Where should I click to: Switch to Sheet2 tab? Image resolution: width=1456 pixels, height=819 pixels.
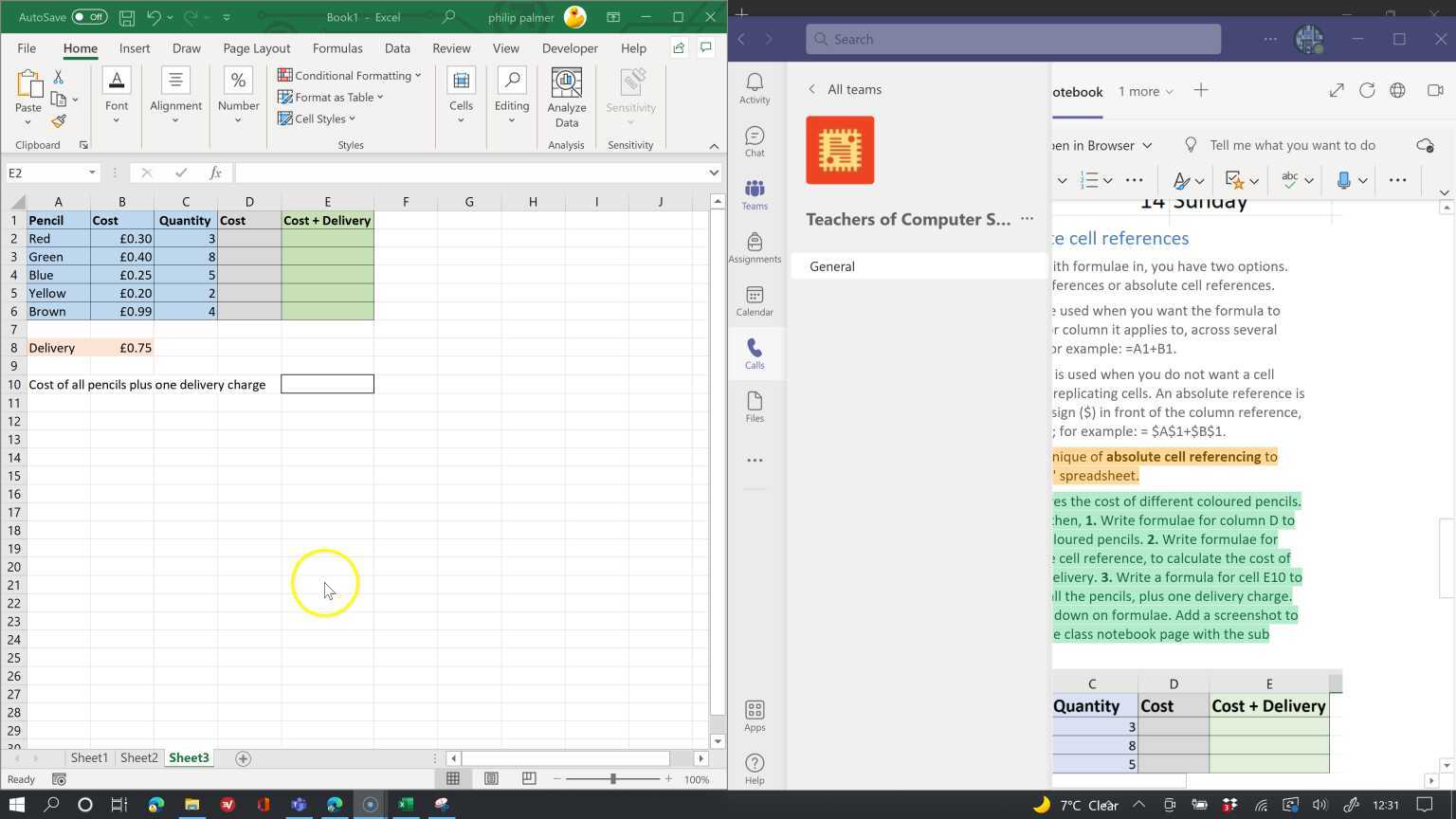pyautogui.click(x=138, y=758)
